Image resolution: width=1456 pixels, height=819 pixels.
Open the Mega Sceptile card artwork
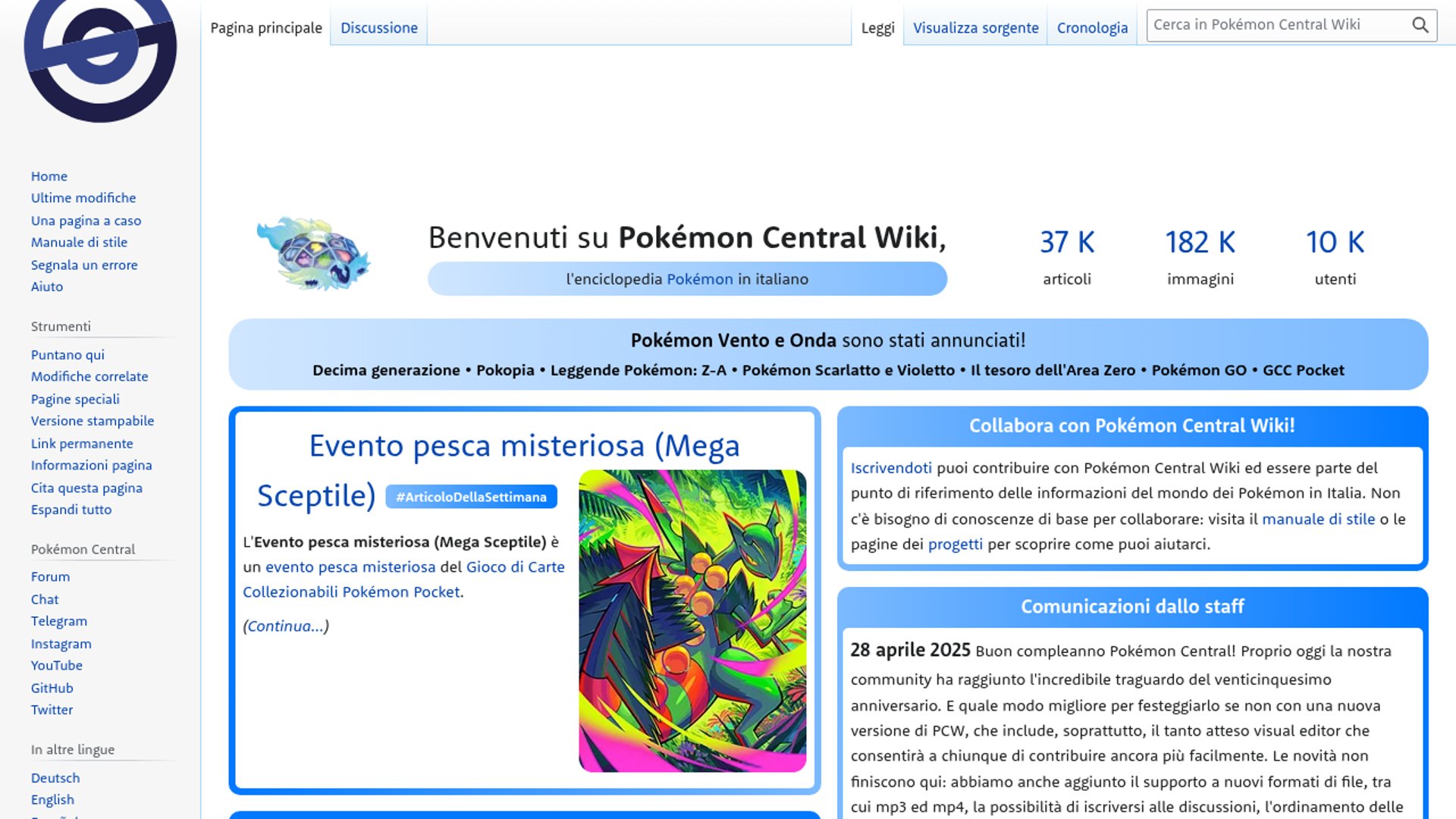(692, 621)
